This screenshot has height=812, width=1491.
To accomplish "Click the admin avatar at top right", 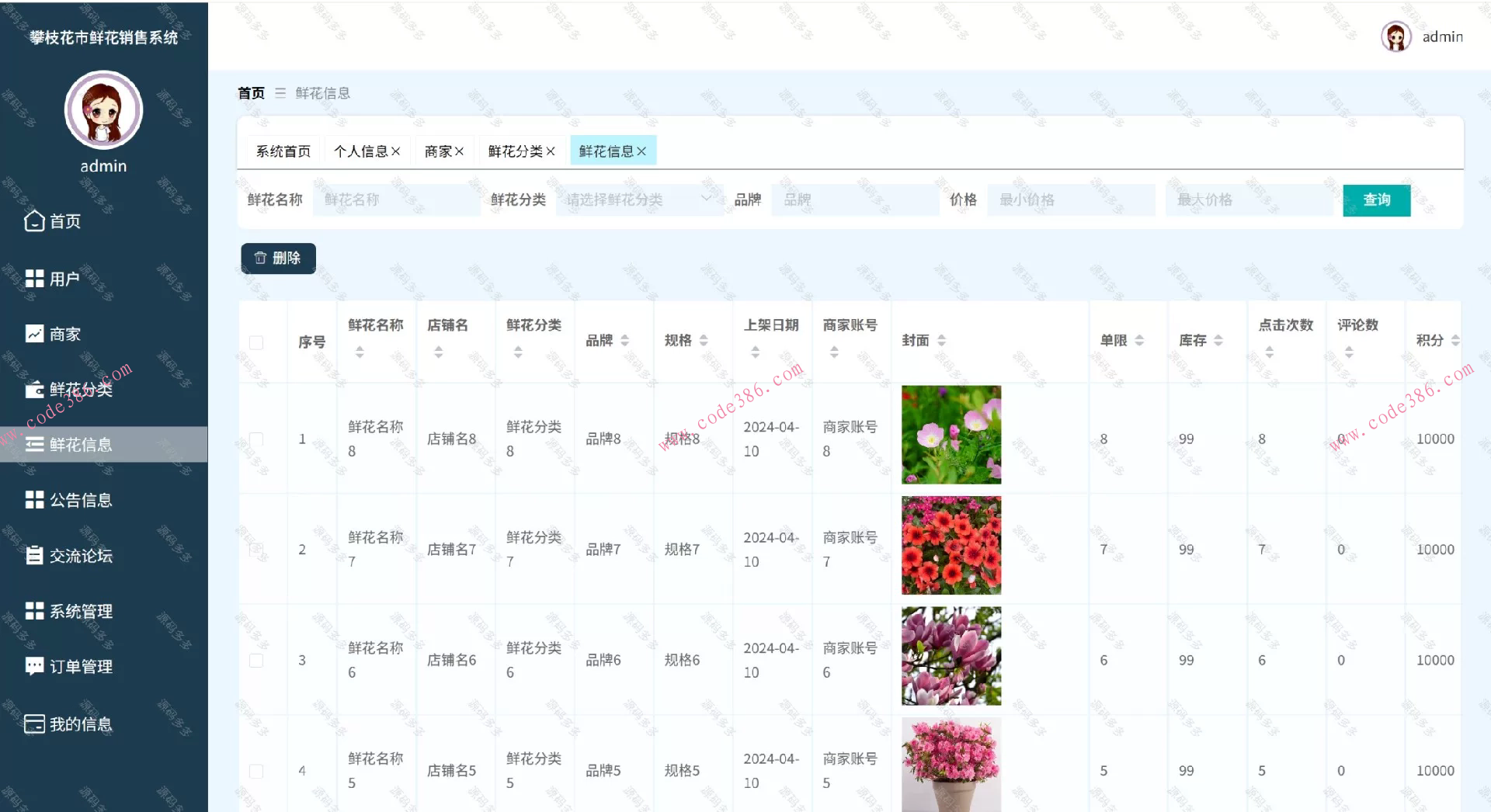I will (x=1395, y=36).
